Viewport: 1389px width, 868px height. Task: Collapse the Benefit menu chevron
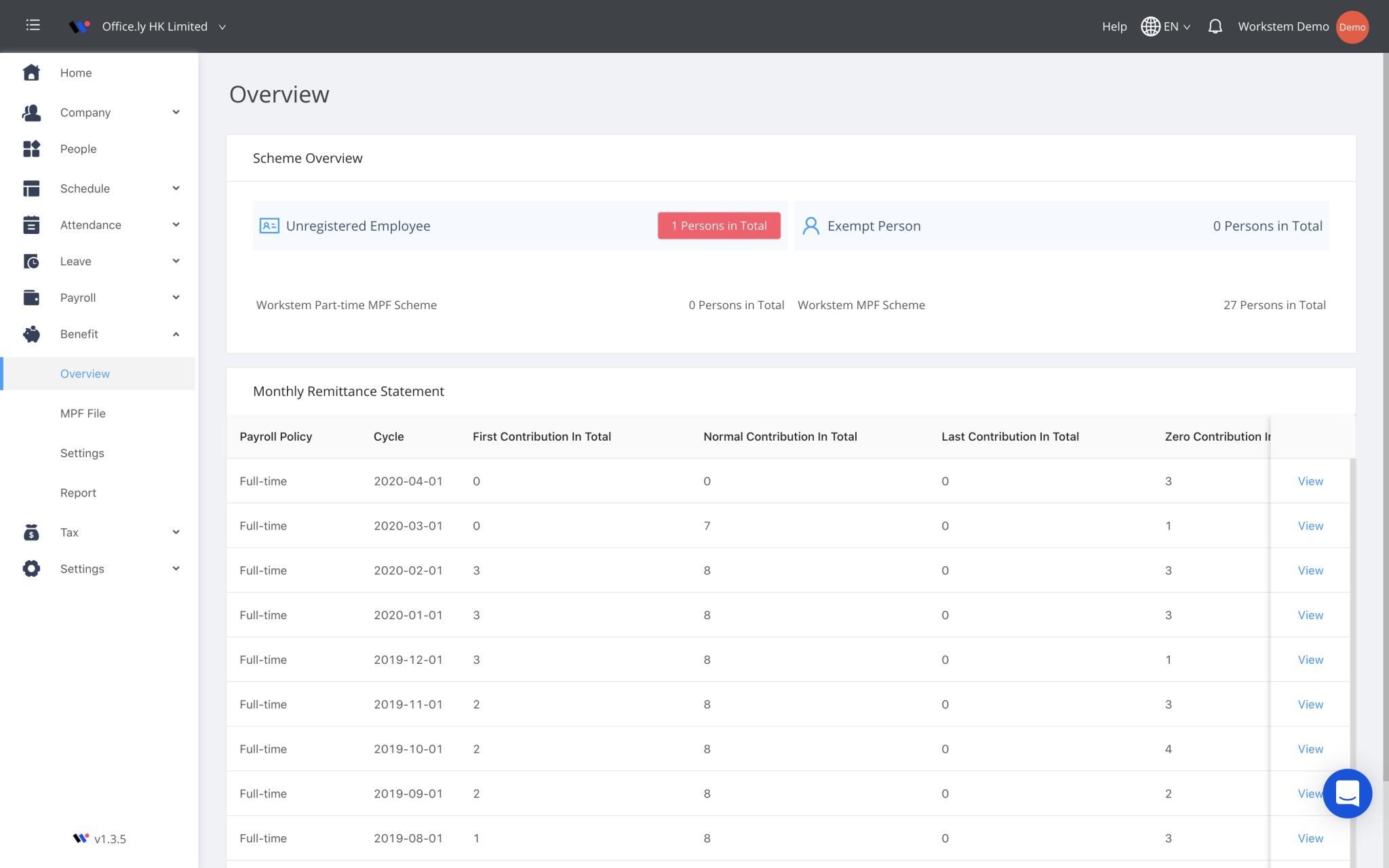(x=176, y=334)
